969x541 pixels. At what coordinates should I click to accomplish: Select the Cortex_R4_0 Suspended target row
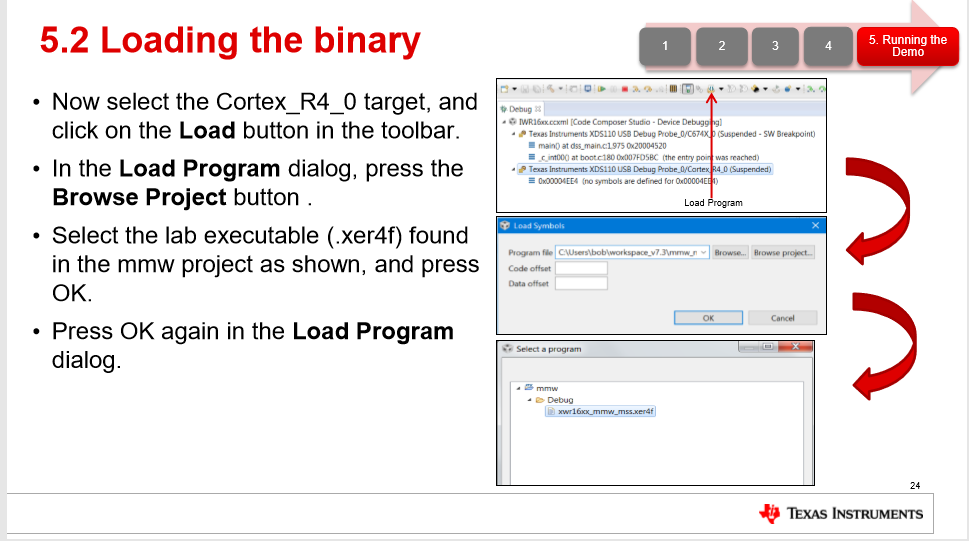645,169
